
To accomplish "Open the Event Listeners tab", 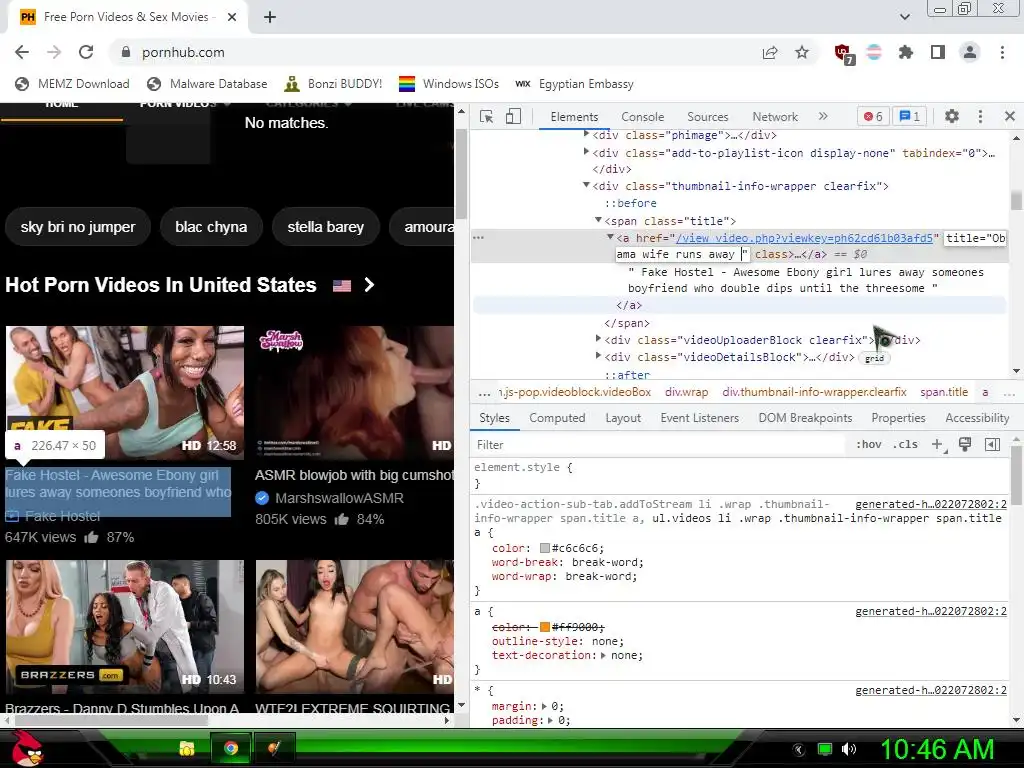I will [x=699, y=418].
